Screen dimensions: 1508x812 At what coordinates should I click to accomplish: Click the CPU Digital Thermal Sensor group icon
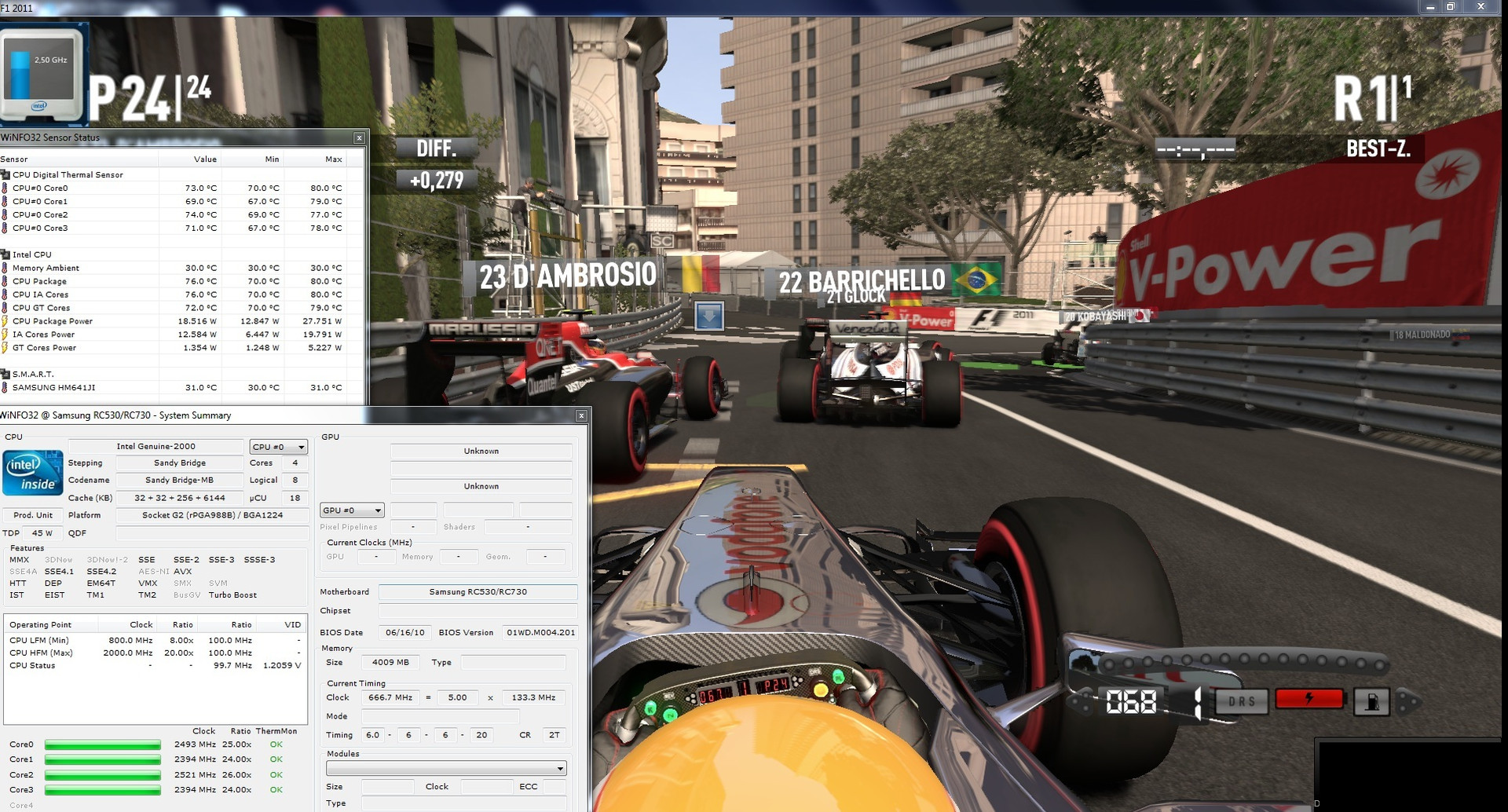[x=5, y=174]
